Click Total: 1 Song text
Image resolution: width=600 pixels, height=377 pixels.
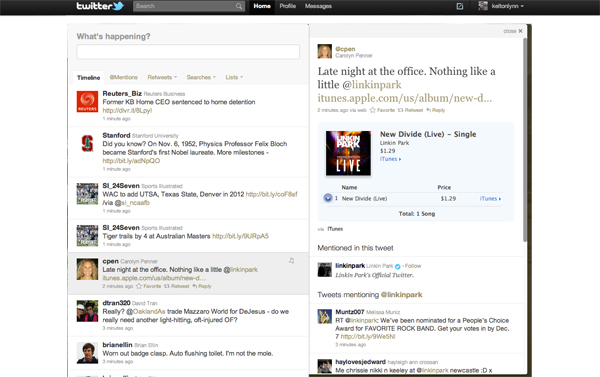click(x=417, y=214)
